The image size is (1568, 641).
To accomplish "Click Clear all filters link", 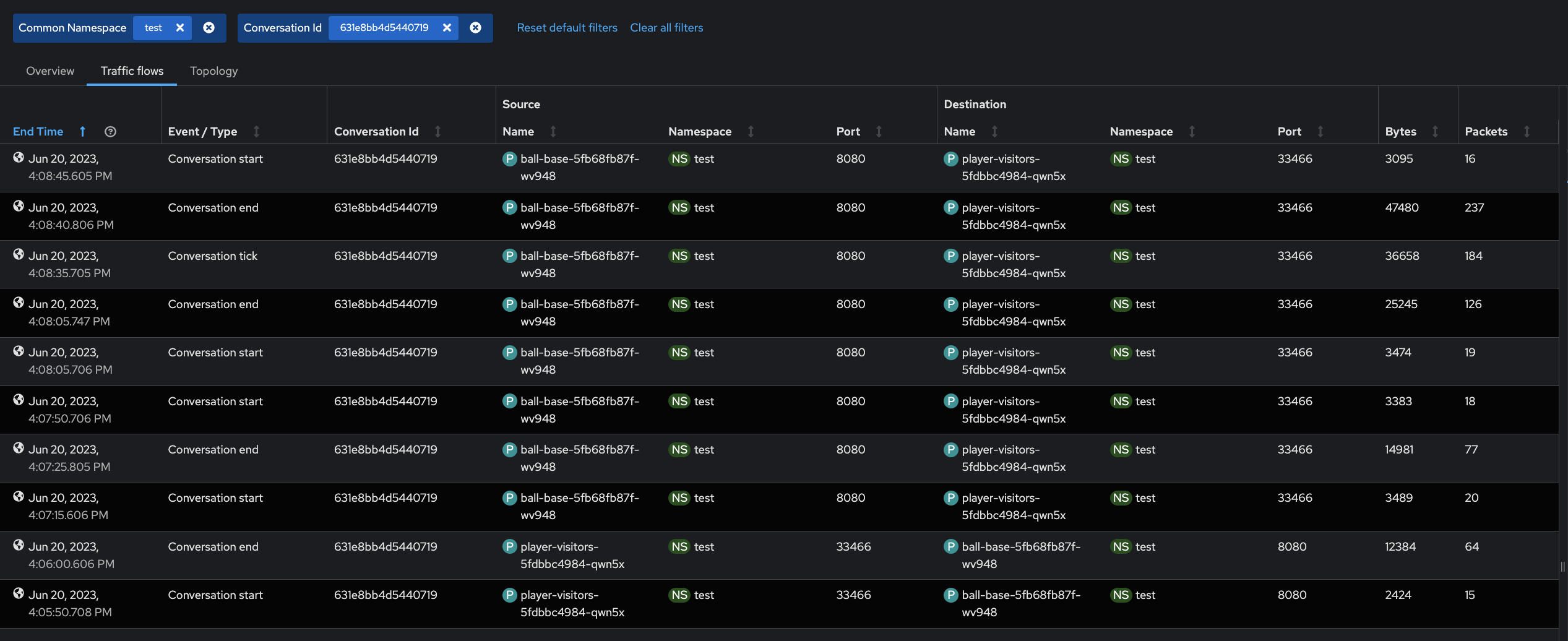I will tap(666, 28).
